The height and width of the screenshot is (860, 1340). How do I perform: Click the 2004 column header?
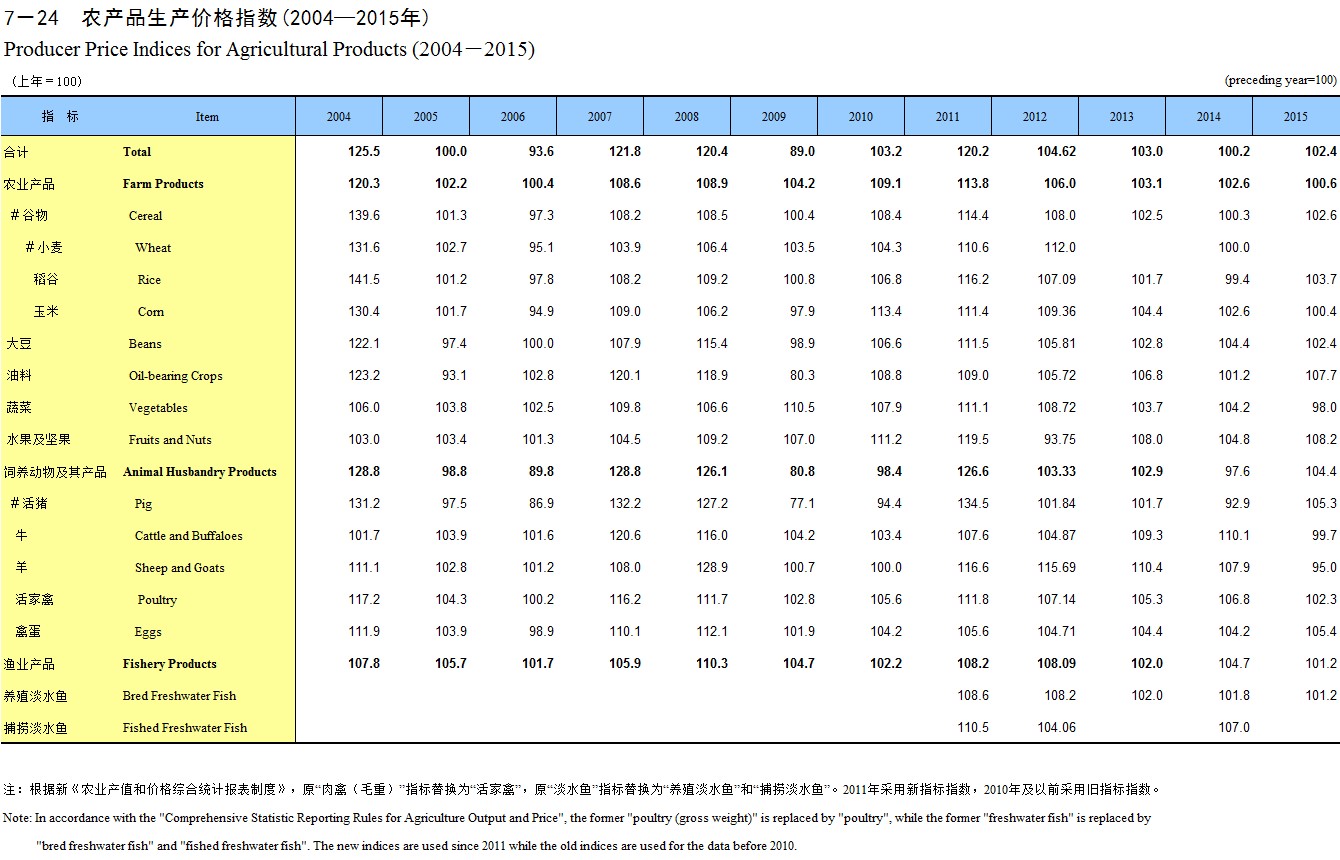tap(339, 117)
